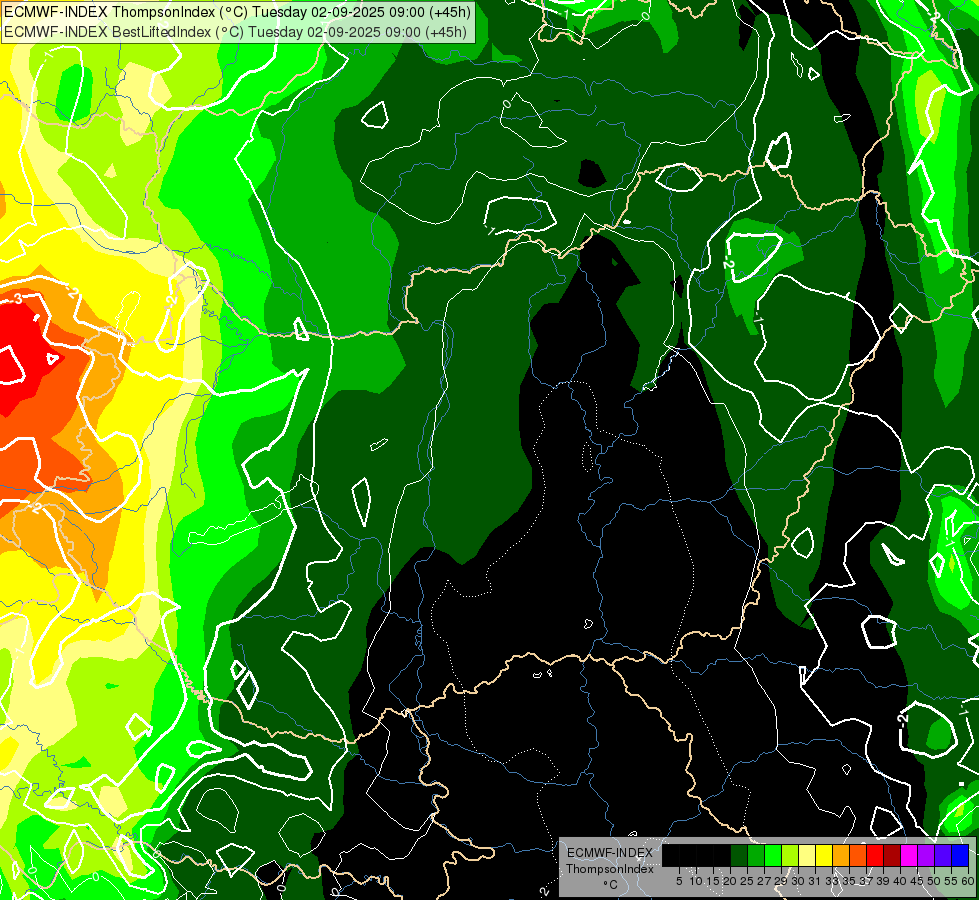The height and width of the screenshot is (900, 979).
Task: Click the ECMWF-INDEX BestLiftedIndex title line
Action: coord(235,31)
